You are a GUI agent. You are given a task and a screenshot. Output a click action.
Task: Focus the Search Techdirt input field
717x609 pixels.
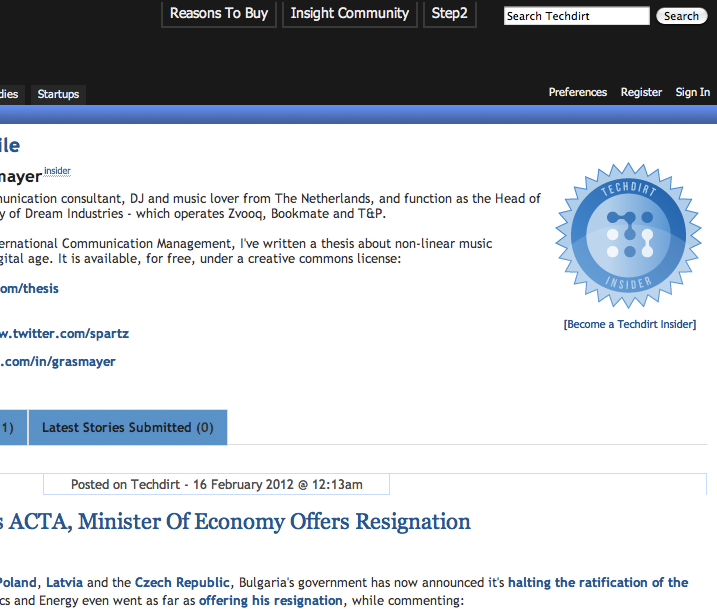[576, 16]
